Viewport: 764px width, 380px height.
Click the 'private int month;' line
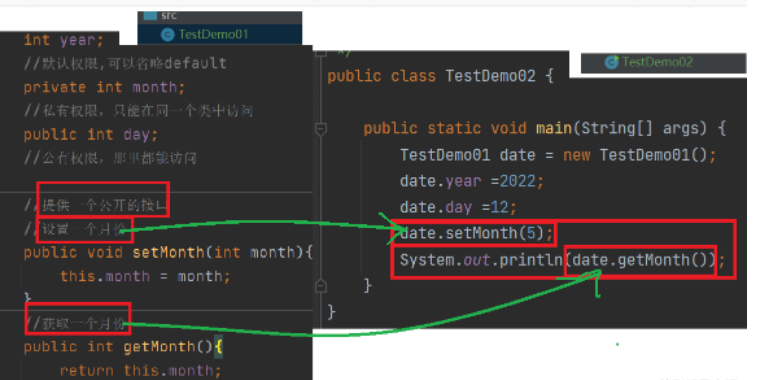(104, 87)
